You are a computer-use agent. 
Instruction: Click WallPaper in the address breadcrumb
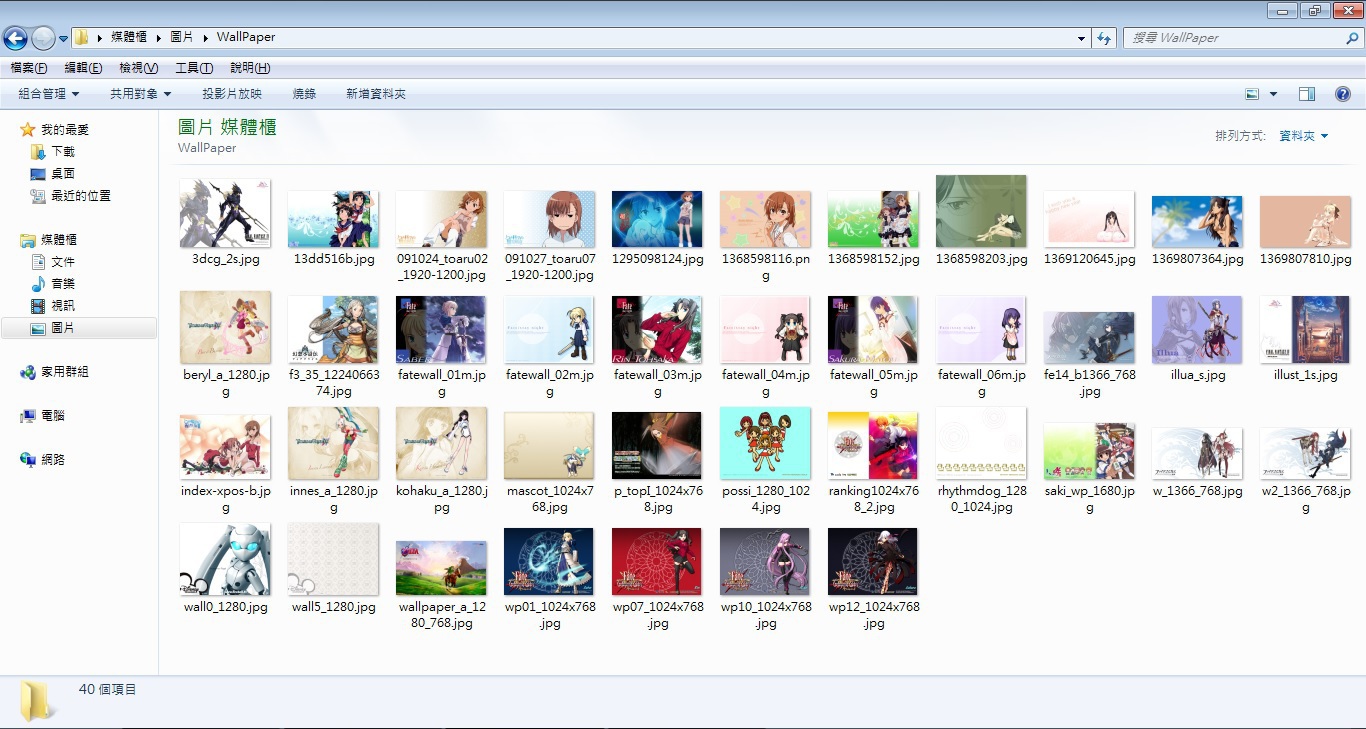coord(246,38)
